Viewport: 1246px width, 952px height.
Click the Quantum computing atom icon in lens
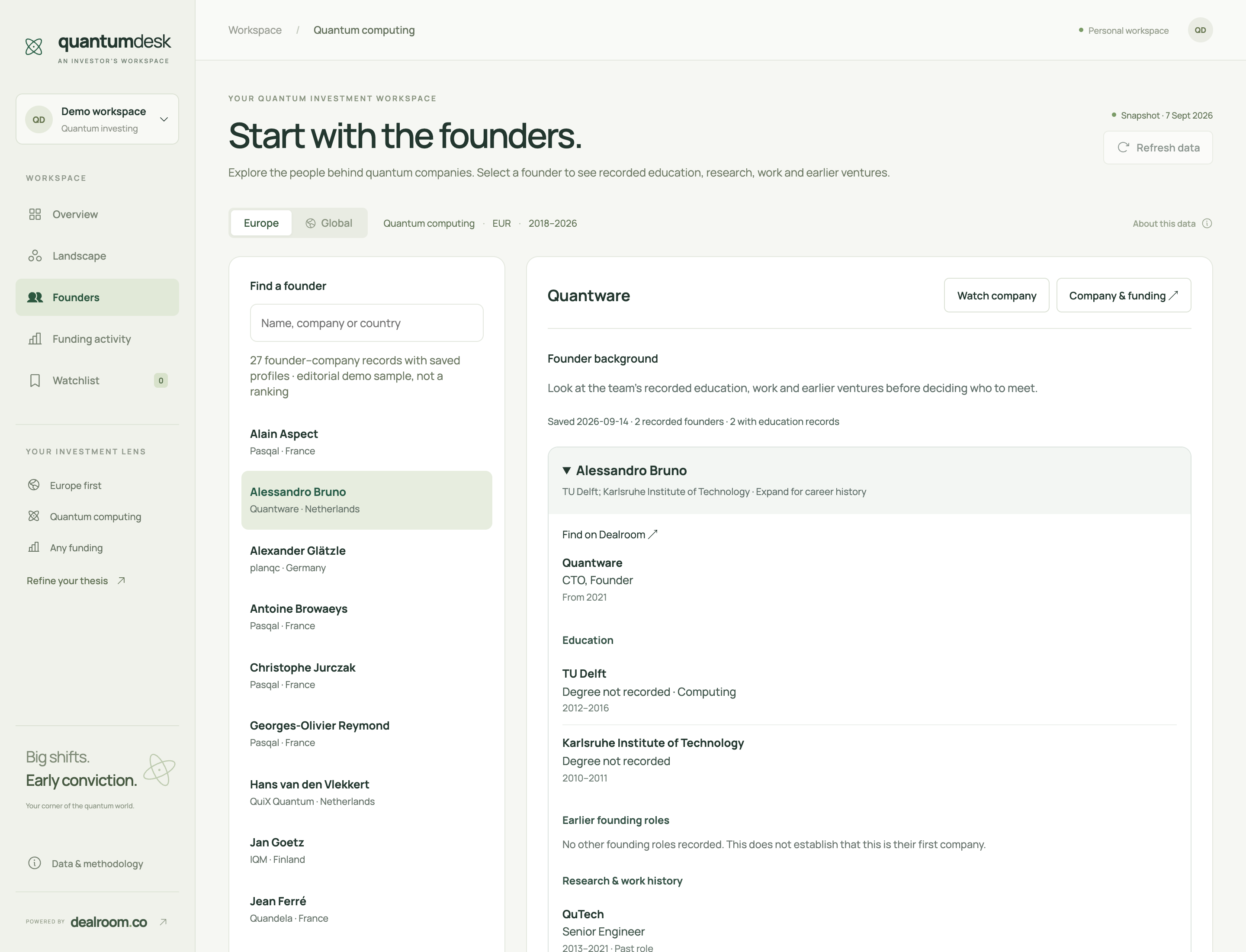34,516
